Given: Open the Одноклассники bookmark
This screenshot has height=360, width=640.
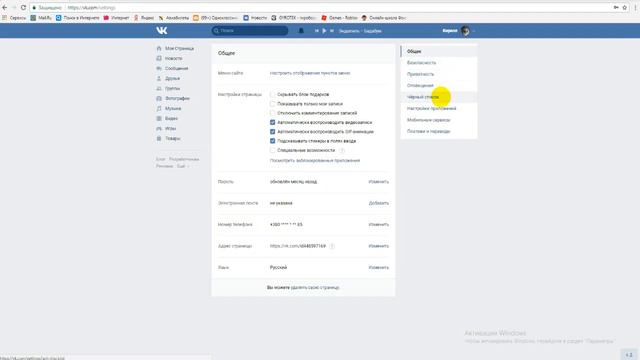Looking at the screenshot, I should click(x=216, y=18).
